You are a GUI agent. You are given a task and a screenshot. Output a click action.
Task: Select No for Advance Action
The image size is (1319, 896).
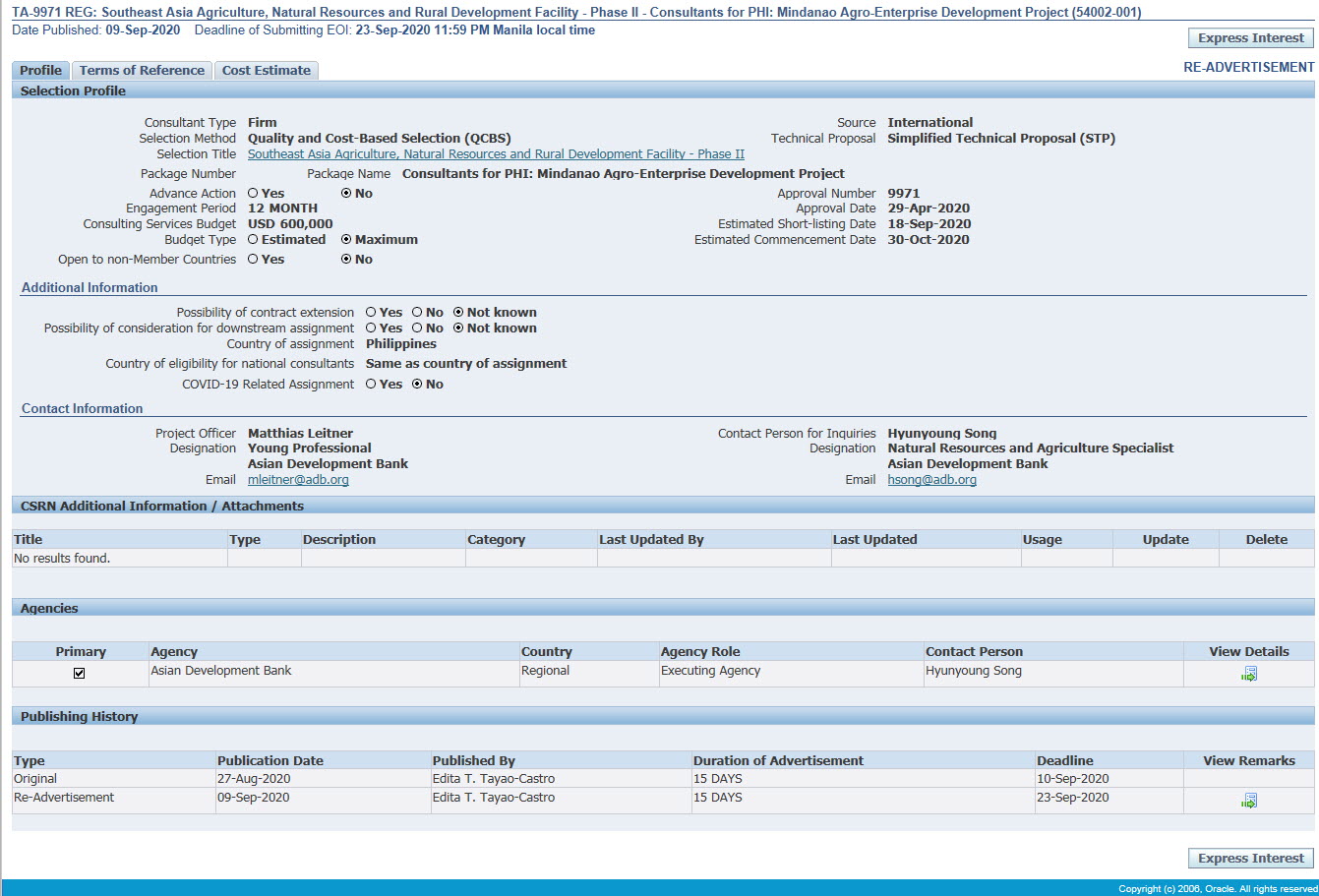346,194
